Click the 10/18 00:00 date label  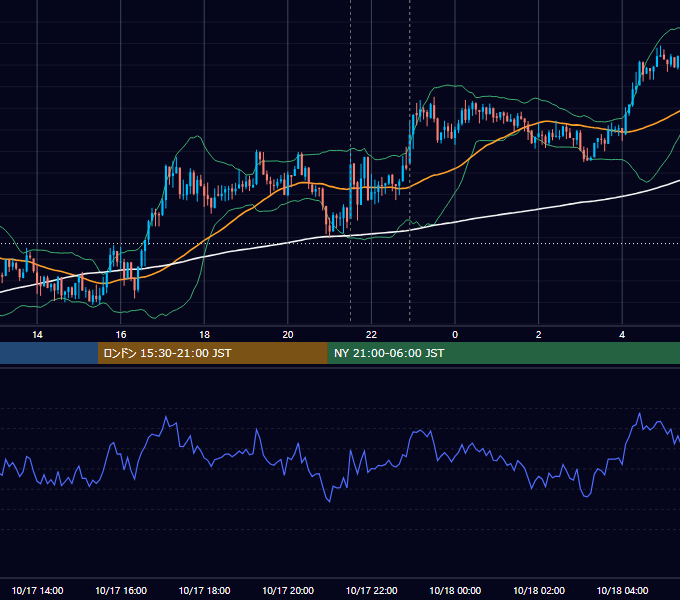pos(455,590)
